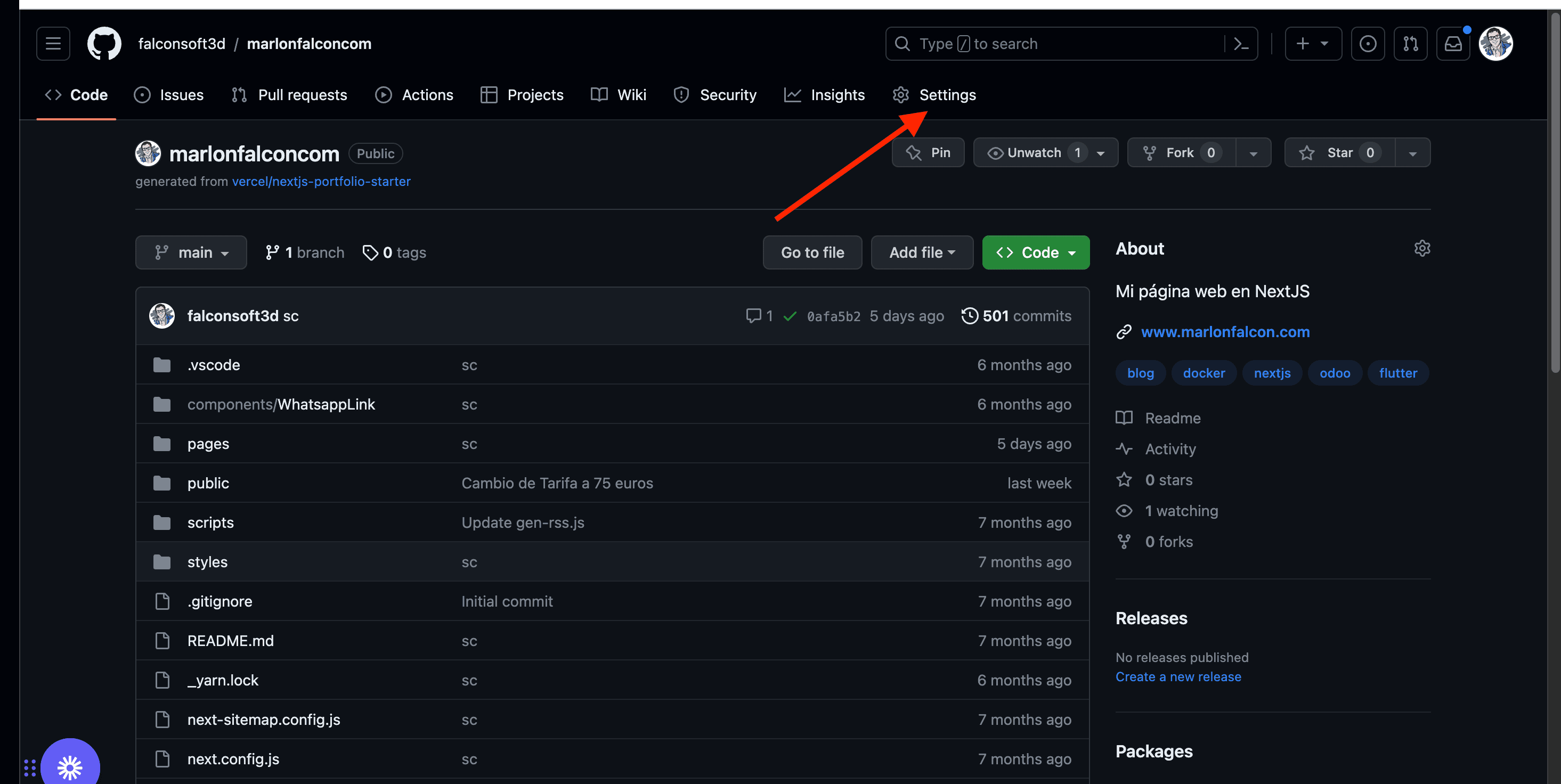Click the green commit status checkmark

coord(790,316)
